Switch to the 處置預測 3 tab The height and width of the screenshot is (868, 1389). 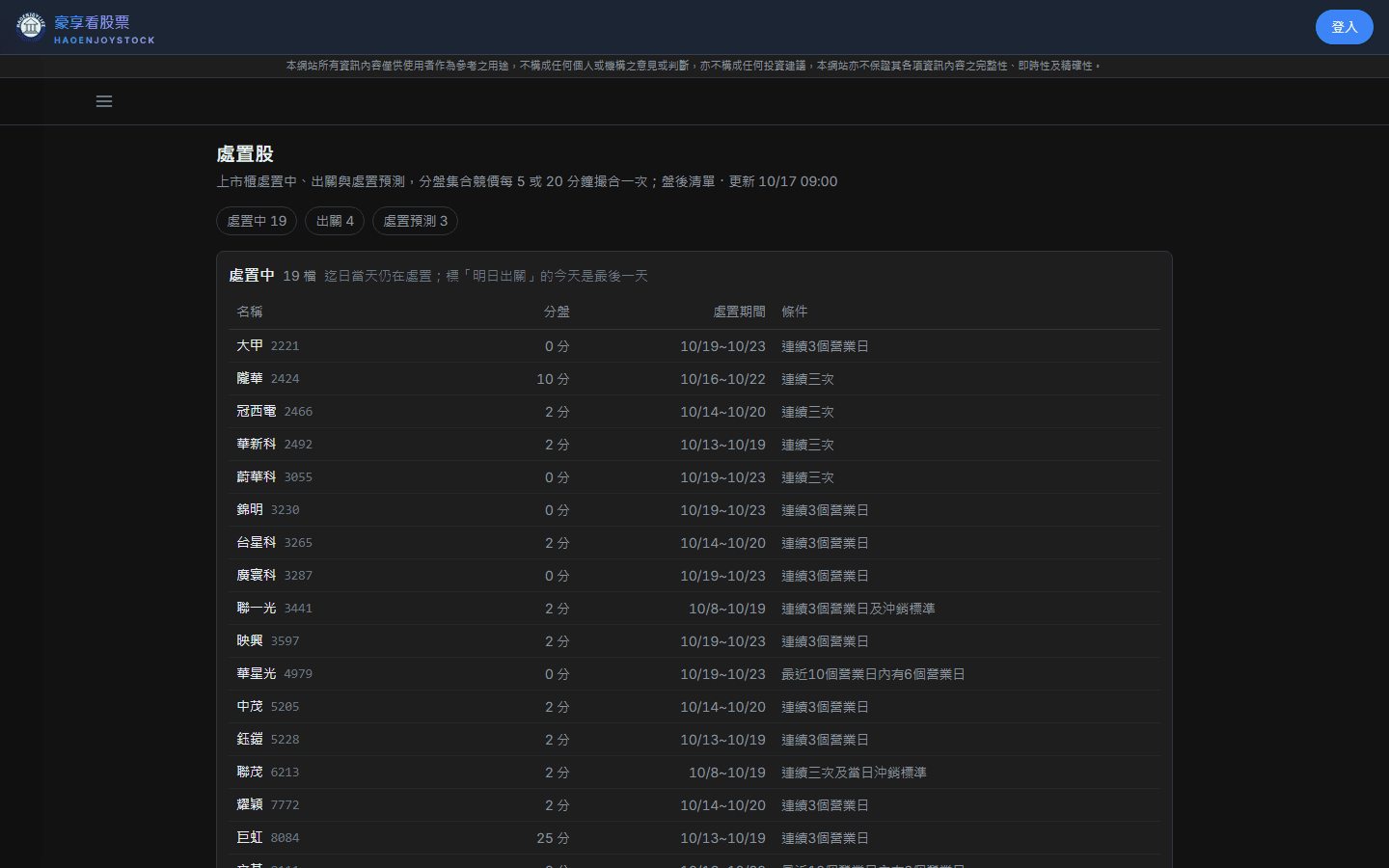[415, 221]
